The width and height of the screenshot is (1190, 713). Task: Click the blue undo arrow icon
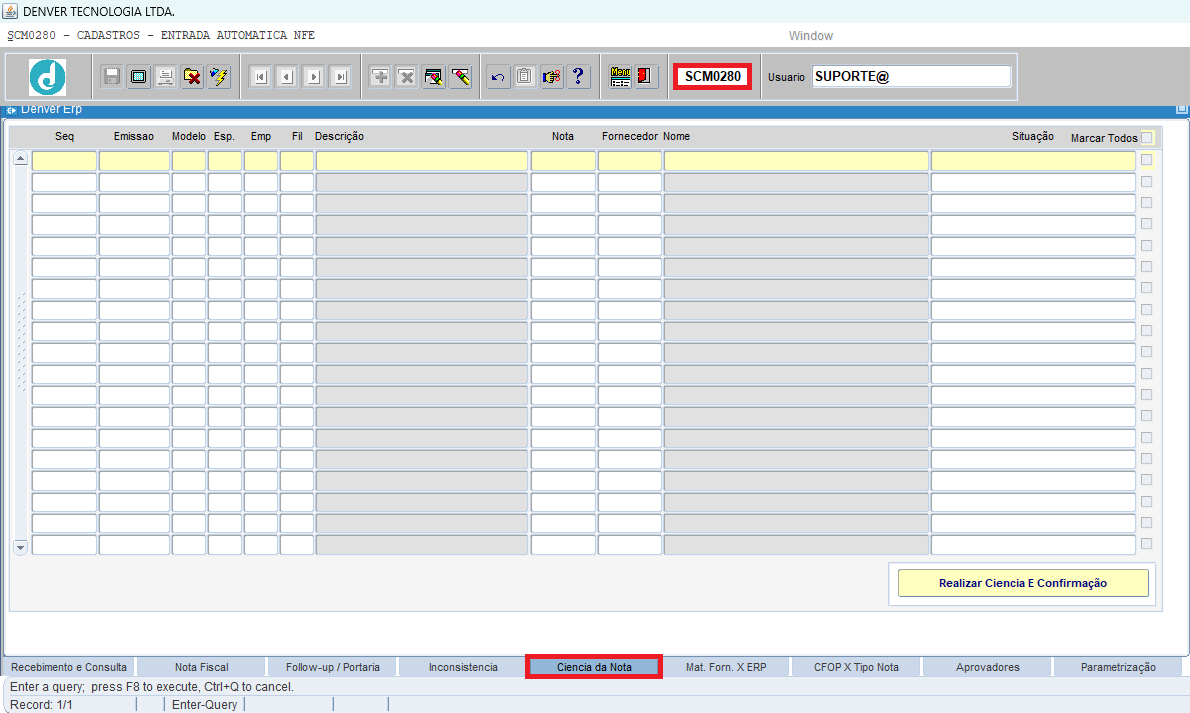click(498, 77)
